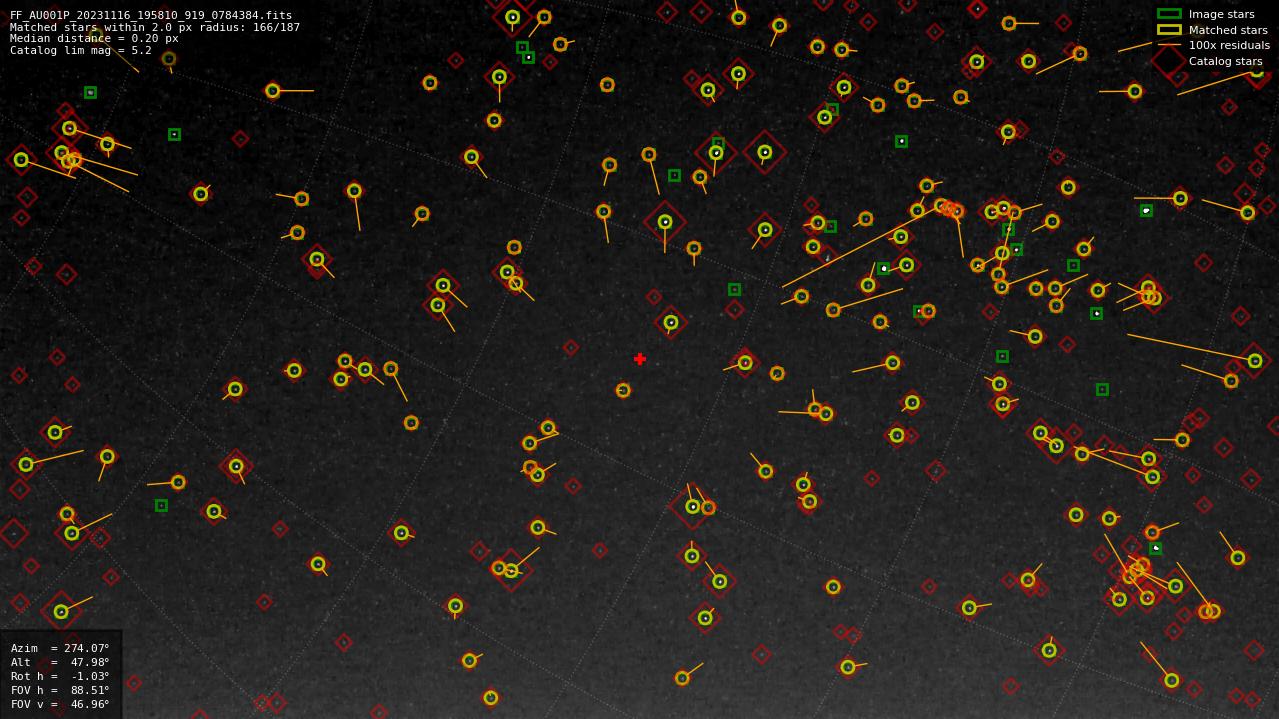Click the red center cross marker
The width and height of the screenshot is (1279, 719).
(640, 359)
